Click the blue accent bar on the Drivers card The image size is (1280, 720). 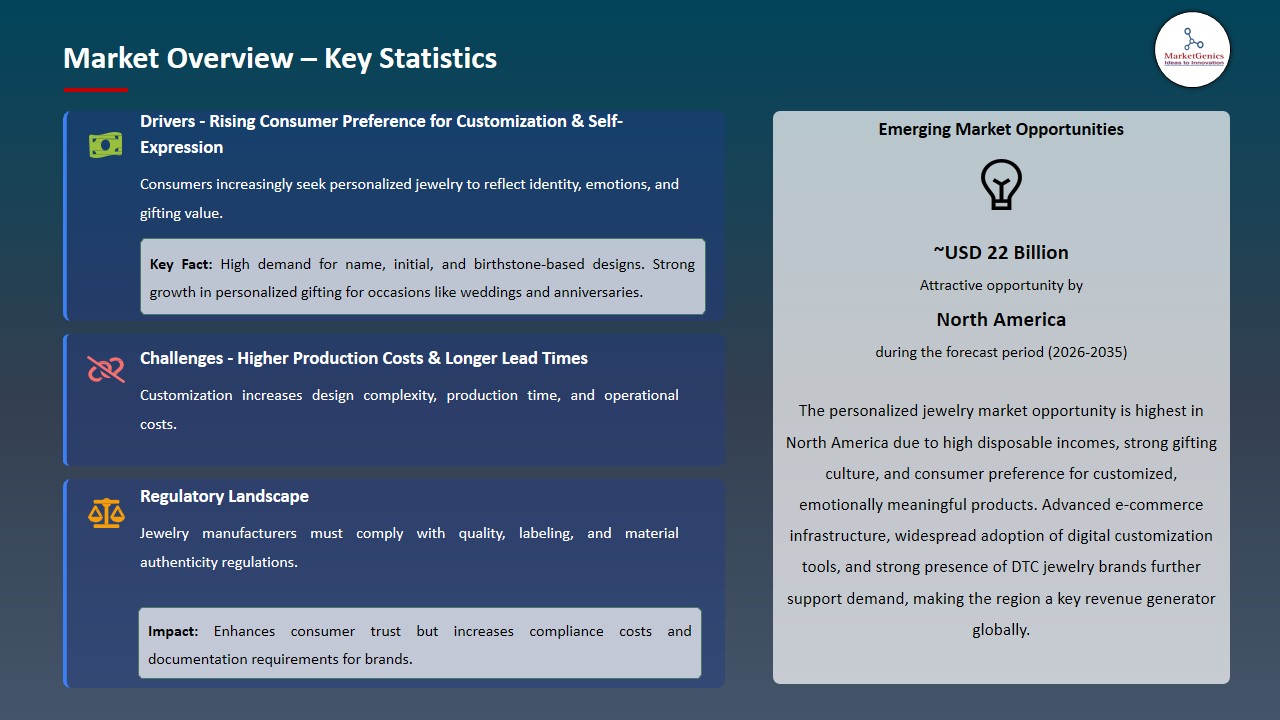coord(66,214)
